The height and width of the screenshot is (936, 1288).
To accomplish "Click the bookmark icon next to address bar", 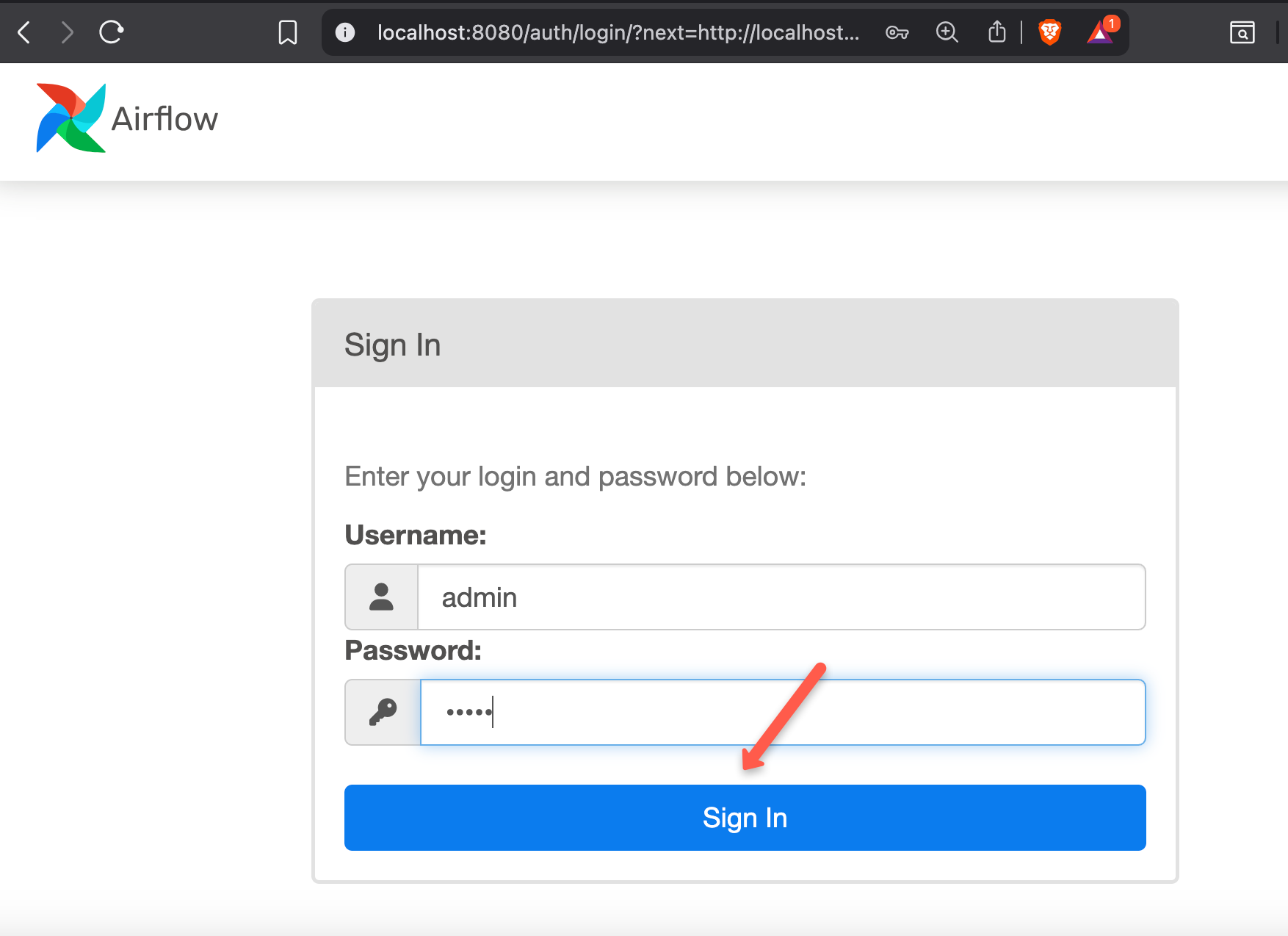I will coord(288,32).
